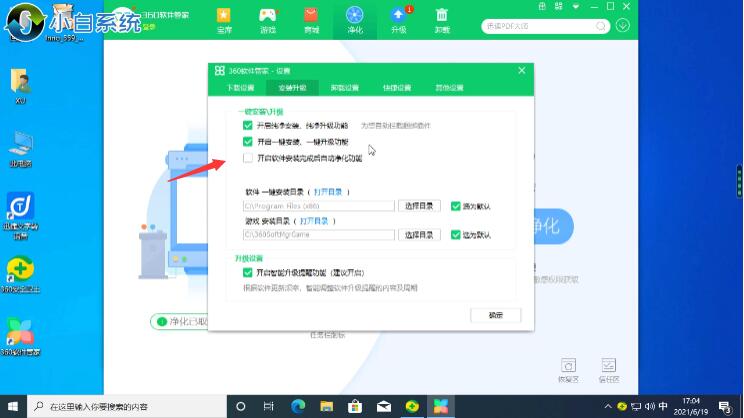Open Mail app from taskbar
Viewport: 744px width, 418px height.
click(383, 407)
